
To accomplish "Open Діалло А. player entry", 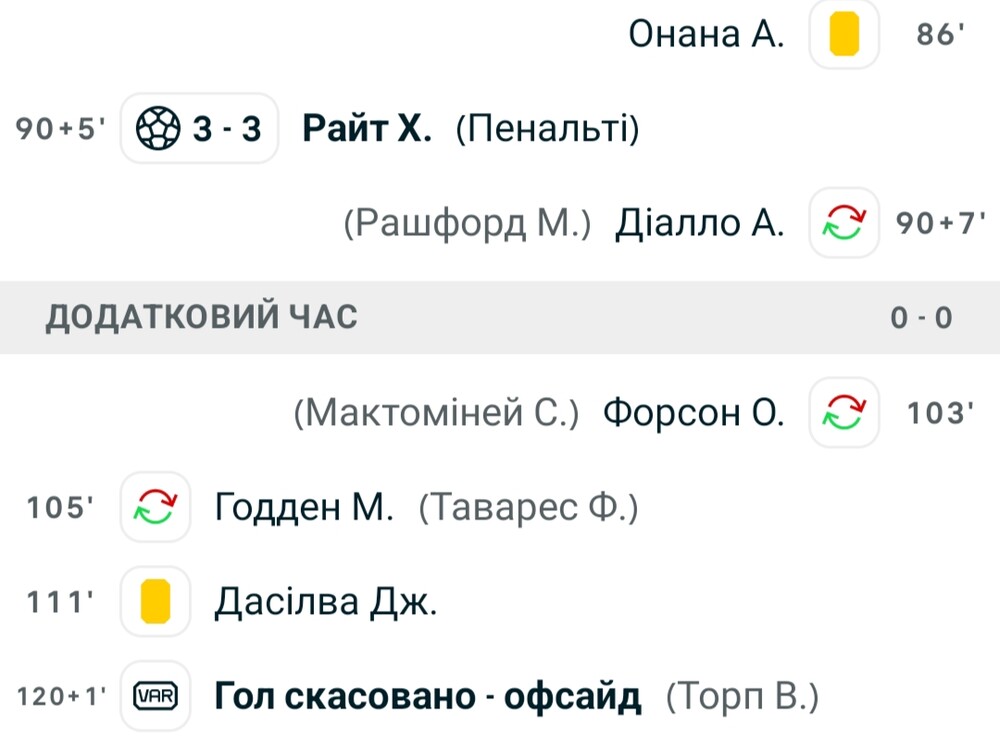I will click(x=699, y=223).
